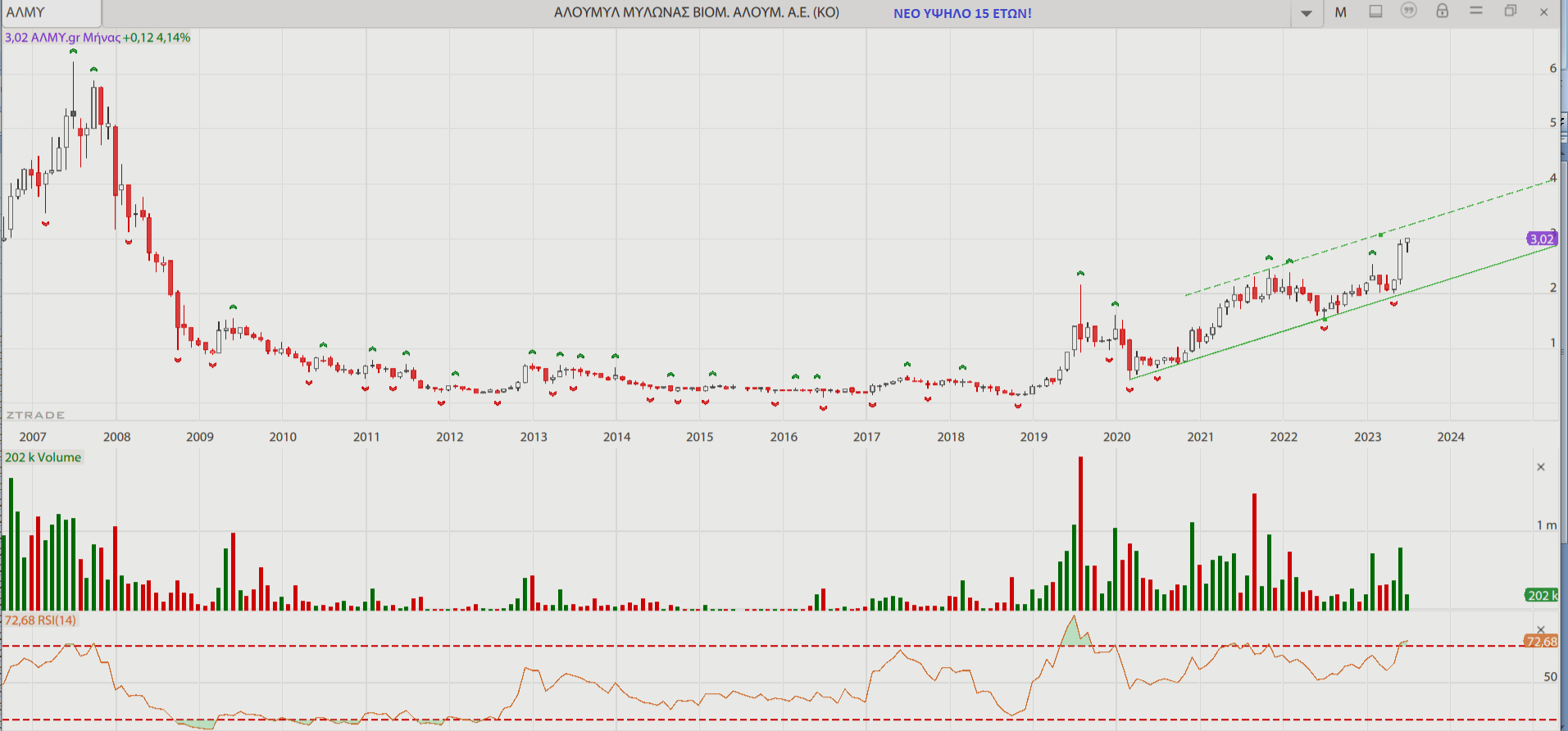Open the quote bubble comment icon
Image resolution: width=1568 pixels, height=731 pixels.
tap(1409, 11)
